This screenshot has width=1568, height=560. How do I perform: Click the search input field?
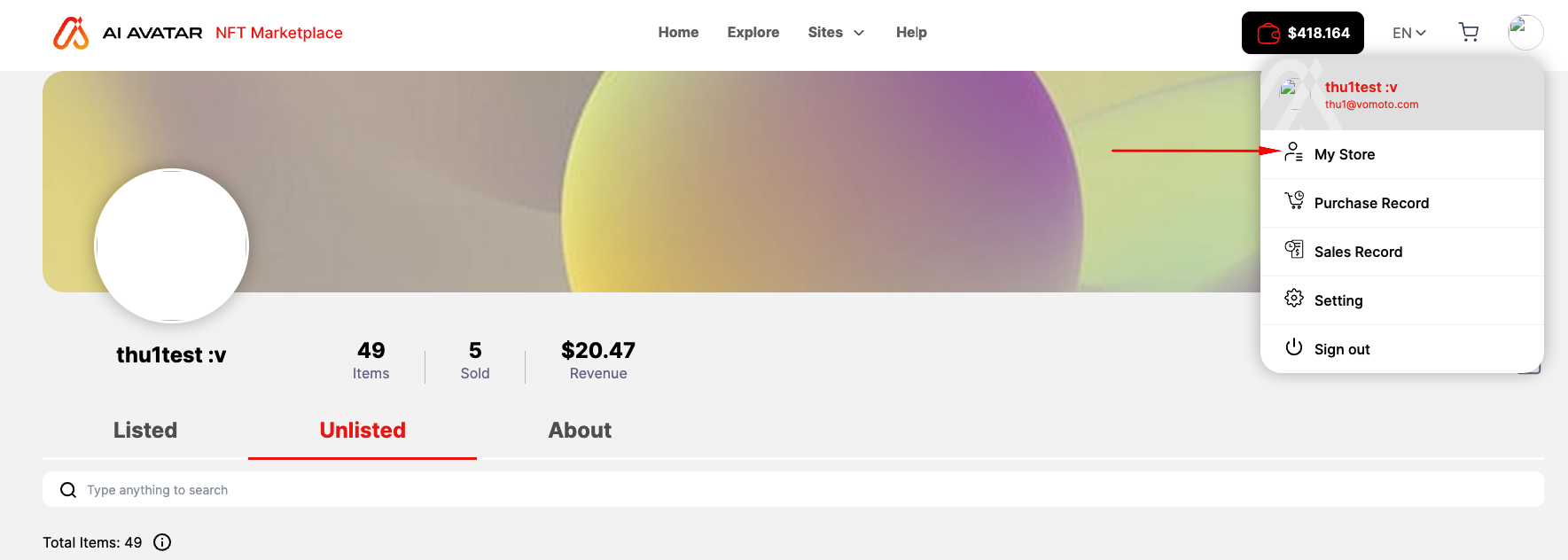pos(793,489)
